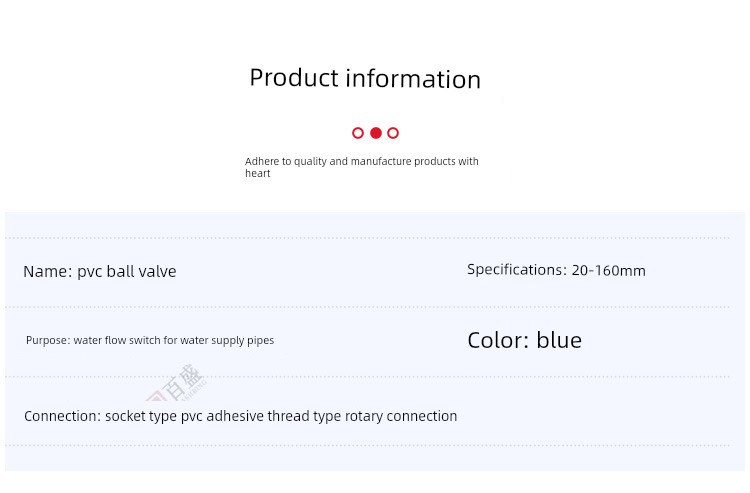
Task: Click the Product information heading
Action: click(x=365, y=78)
